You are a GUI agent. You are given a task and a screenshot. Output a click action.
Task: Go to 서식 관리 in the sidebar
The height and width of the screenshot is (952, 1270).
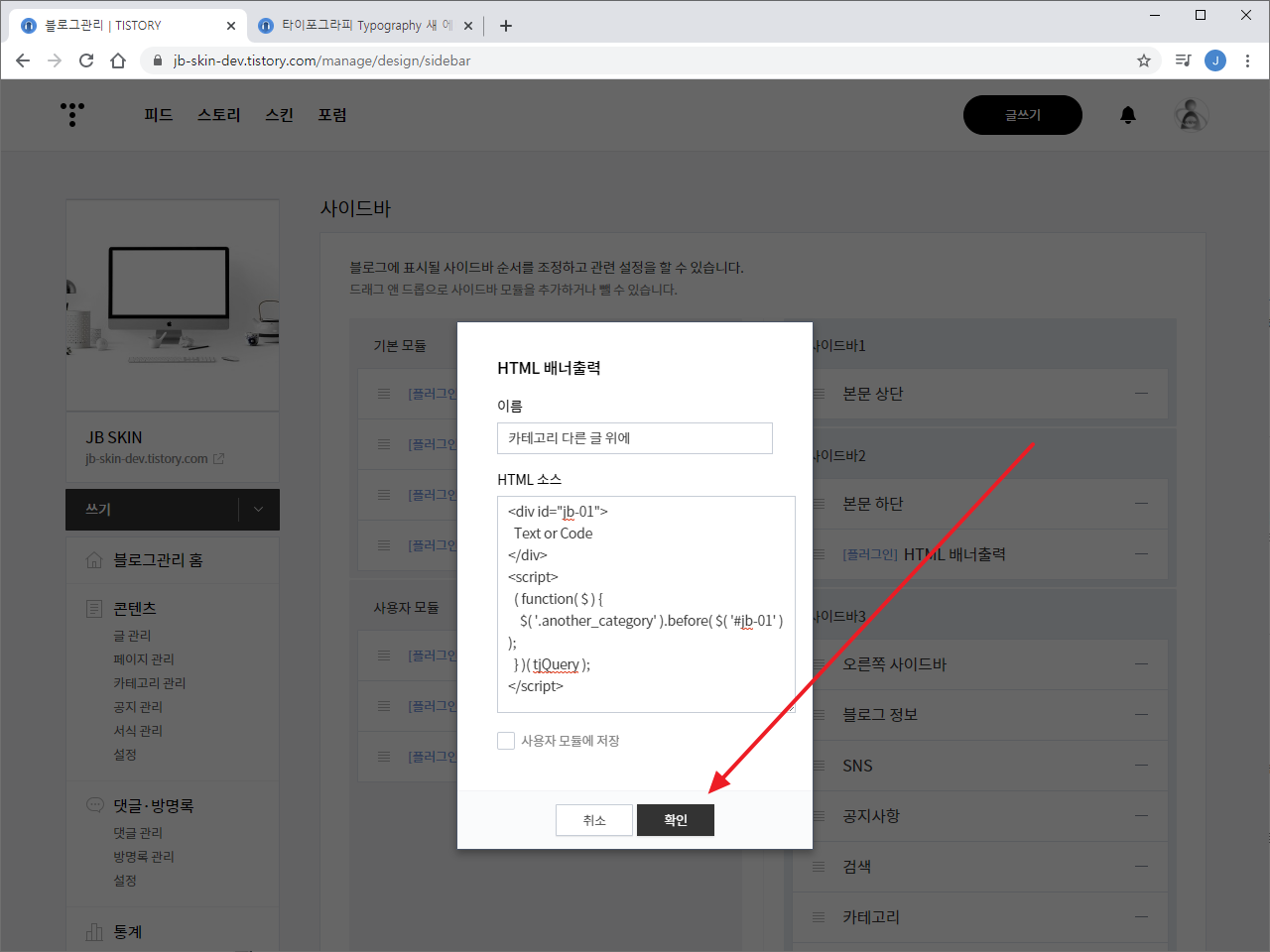pyautogui.click(x=138, y=731)
